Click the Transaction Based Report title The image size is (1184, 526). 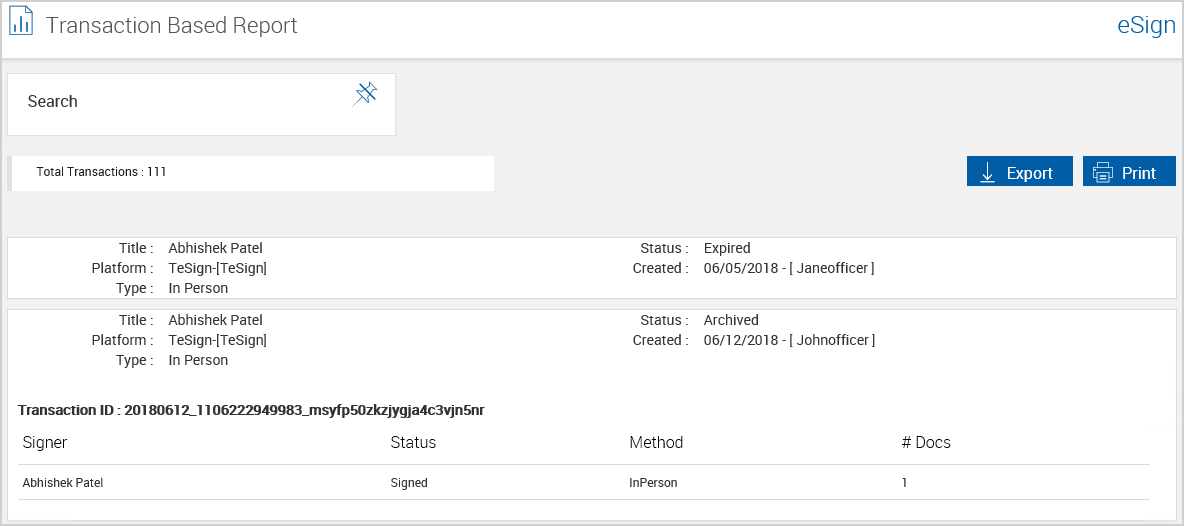click(x=172, y=26)
